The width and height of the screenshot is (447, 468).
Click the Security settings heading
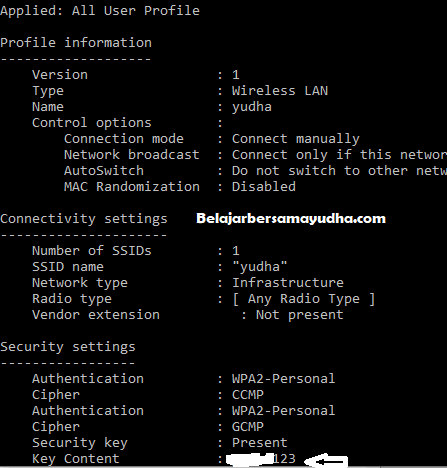(x=68, y=347)
